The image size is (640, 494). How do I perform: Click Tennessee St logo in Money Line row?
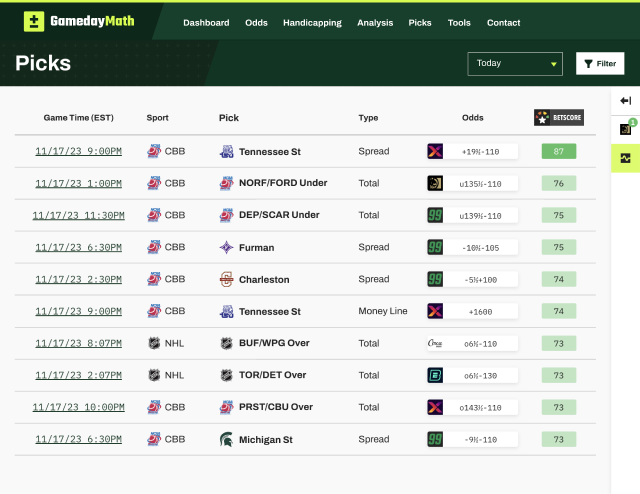[x=227, y=311]
